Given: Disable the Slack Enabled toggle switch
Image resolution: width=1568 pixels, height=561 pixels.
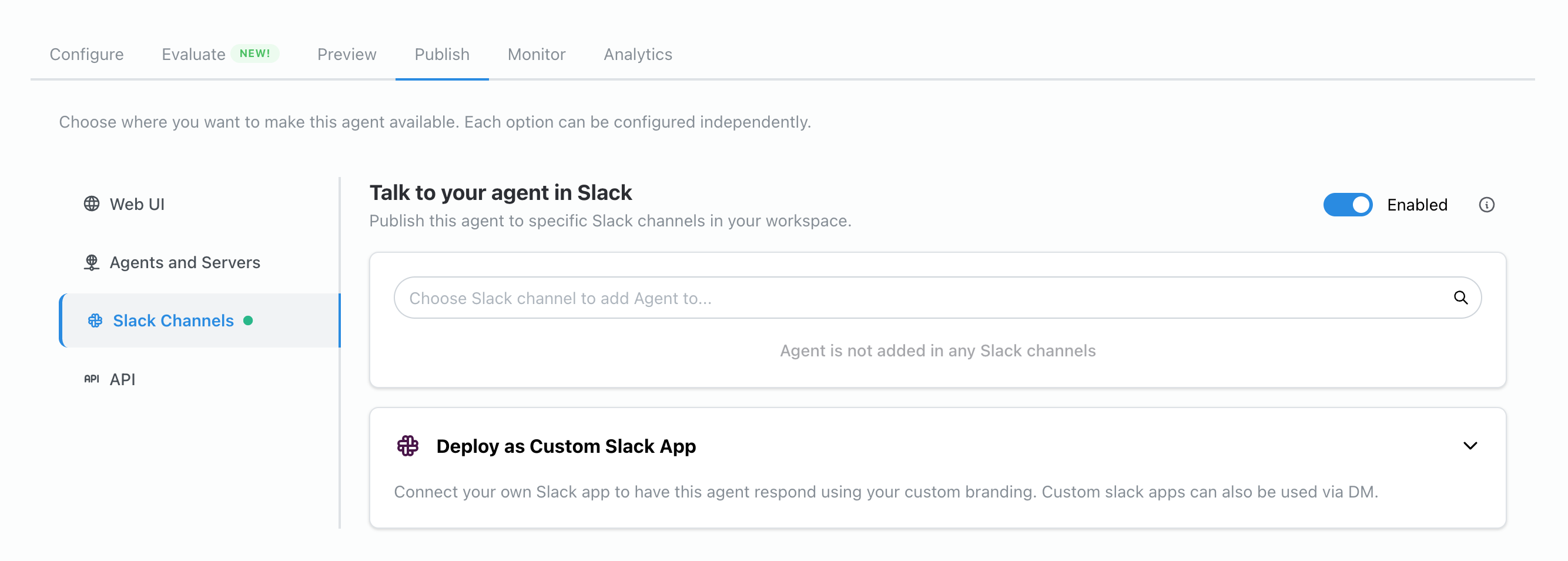Looking at the screenshot, I should pos(1348,205).
